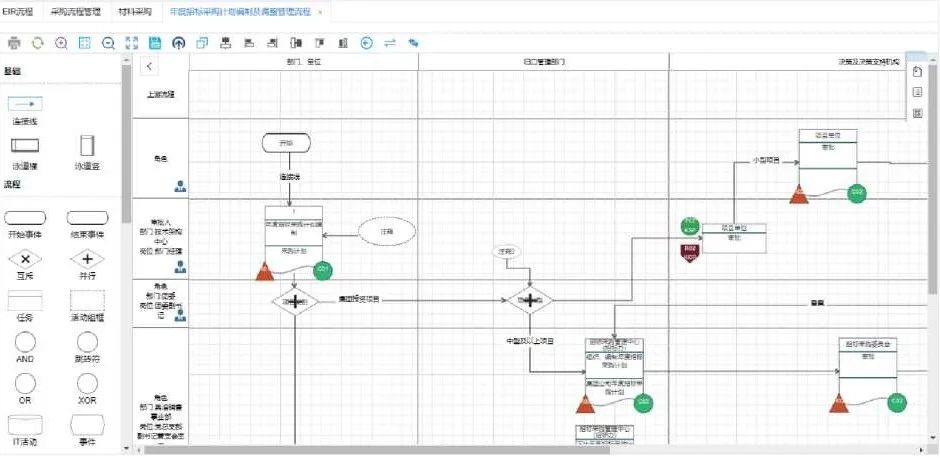Click the zoom out magnifier icon
This screenshot has height=458, width=940.
tap(109, 43)
